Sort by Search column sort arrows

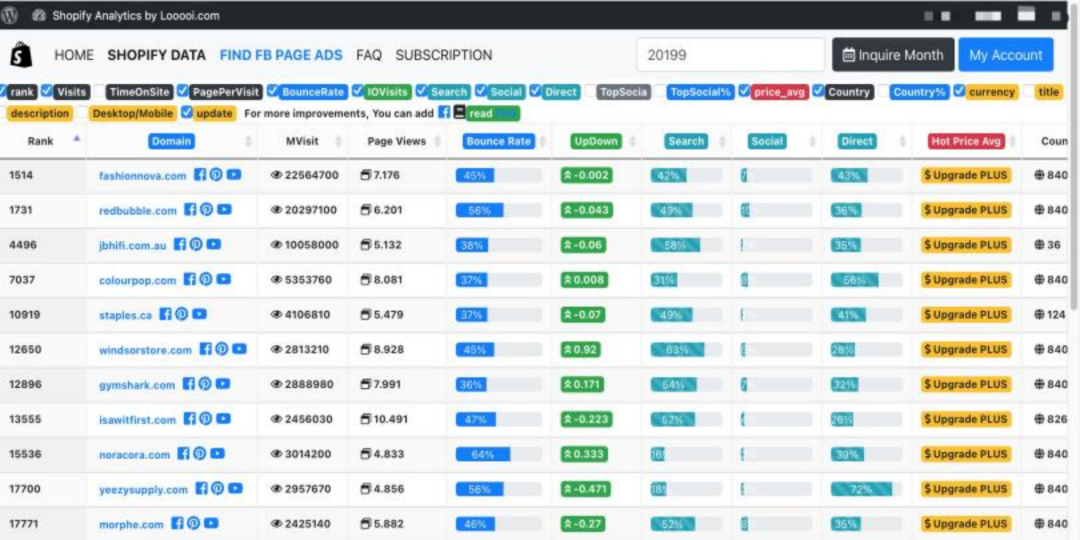click(x=722, y=141)
